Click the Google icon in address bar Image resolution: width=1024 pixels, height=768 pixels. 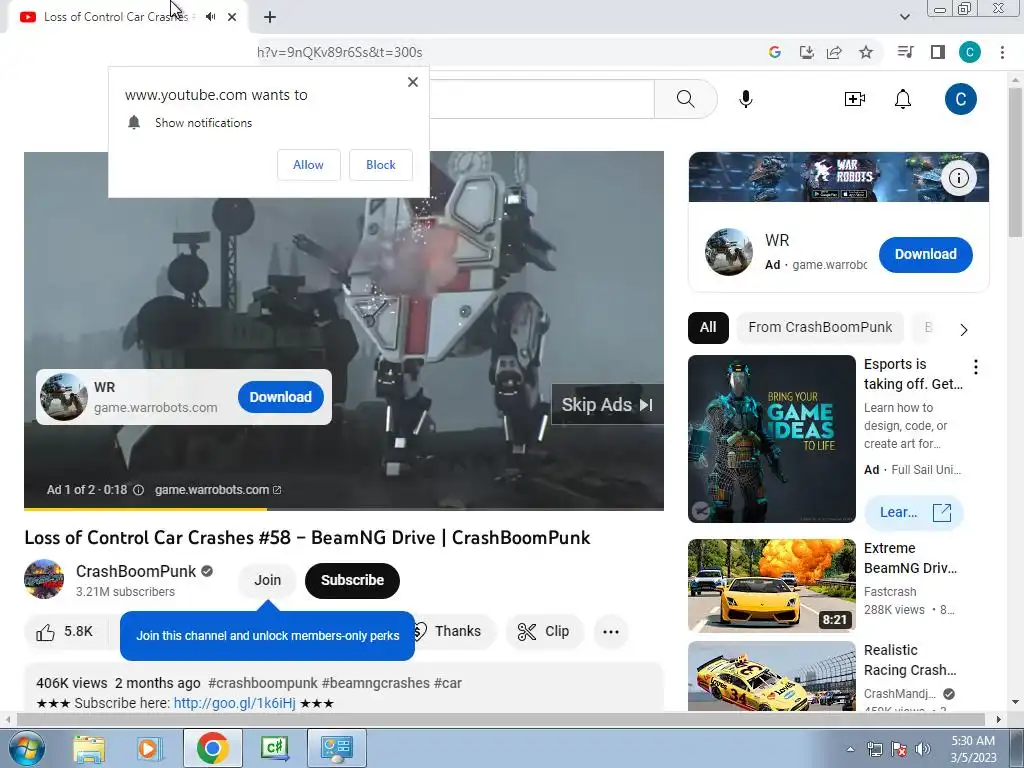click(x=775, y=52)
